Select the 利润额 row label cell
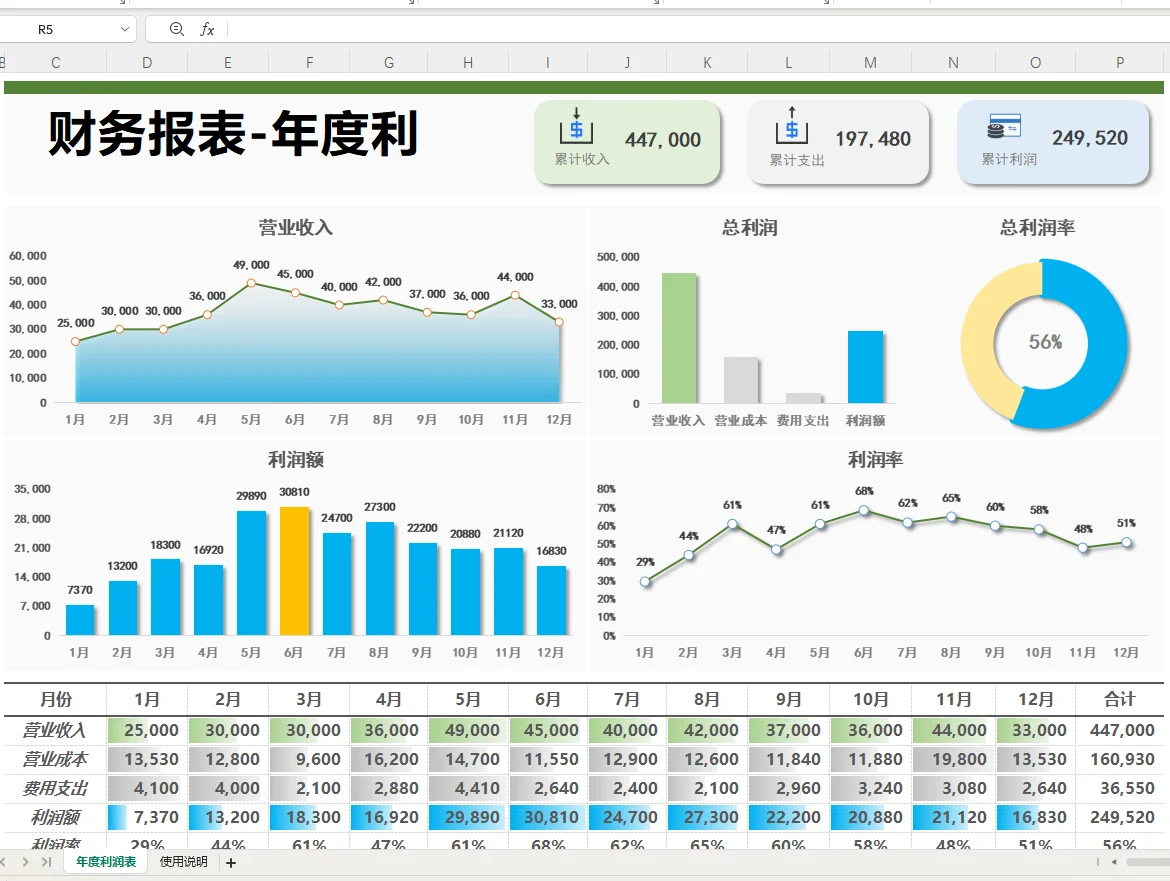Screen dimensions: 1170x881 55,817
